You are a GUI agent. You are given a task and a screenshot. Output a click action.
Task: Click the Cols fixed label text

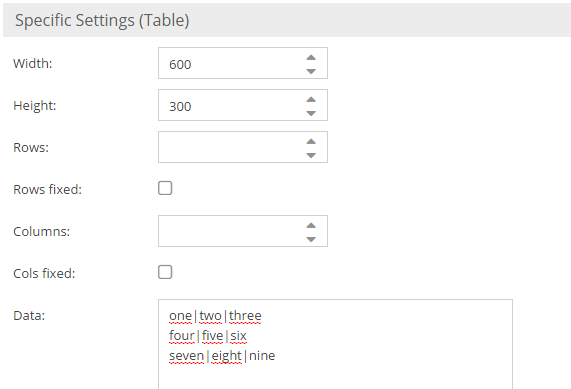coord(44,274)
